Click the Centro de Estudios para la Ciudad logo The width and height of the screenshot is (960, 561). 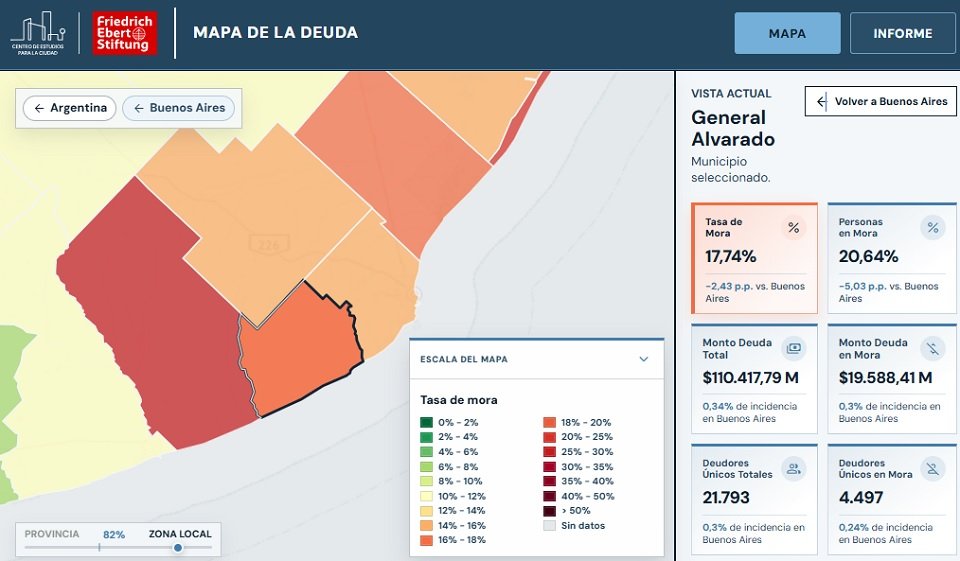pyautogui.click(x=38, y=34)
